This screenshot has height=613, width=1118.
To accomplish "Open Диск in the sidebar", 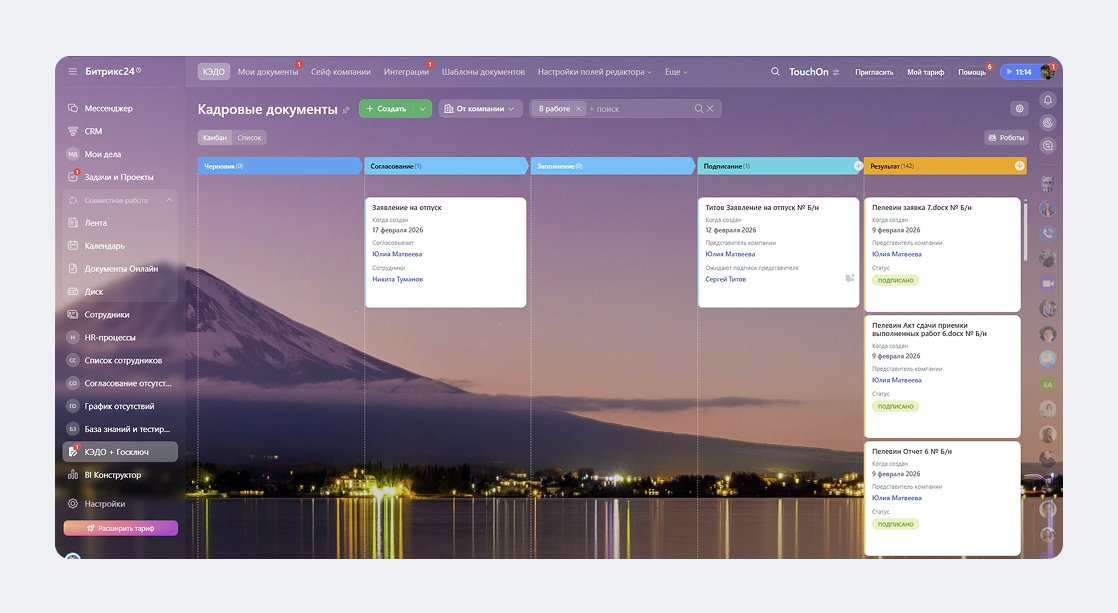I will click(93, 292).
